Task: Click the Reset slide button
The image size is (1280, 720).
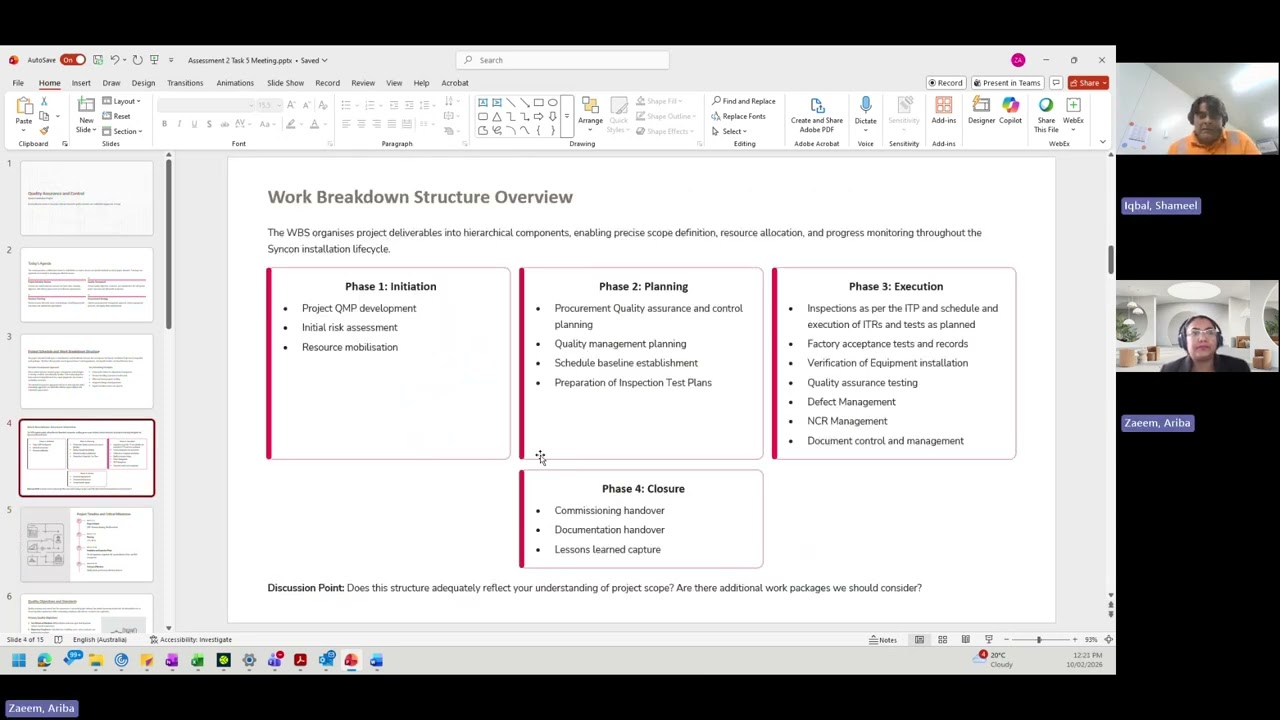Action: (117, 116)
